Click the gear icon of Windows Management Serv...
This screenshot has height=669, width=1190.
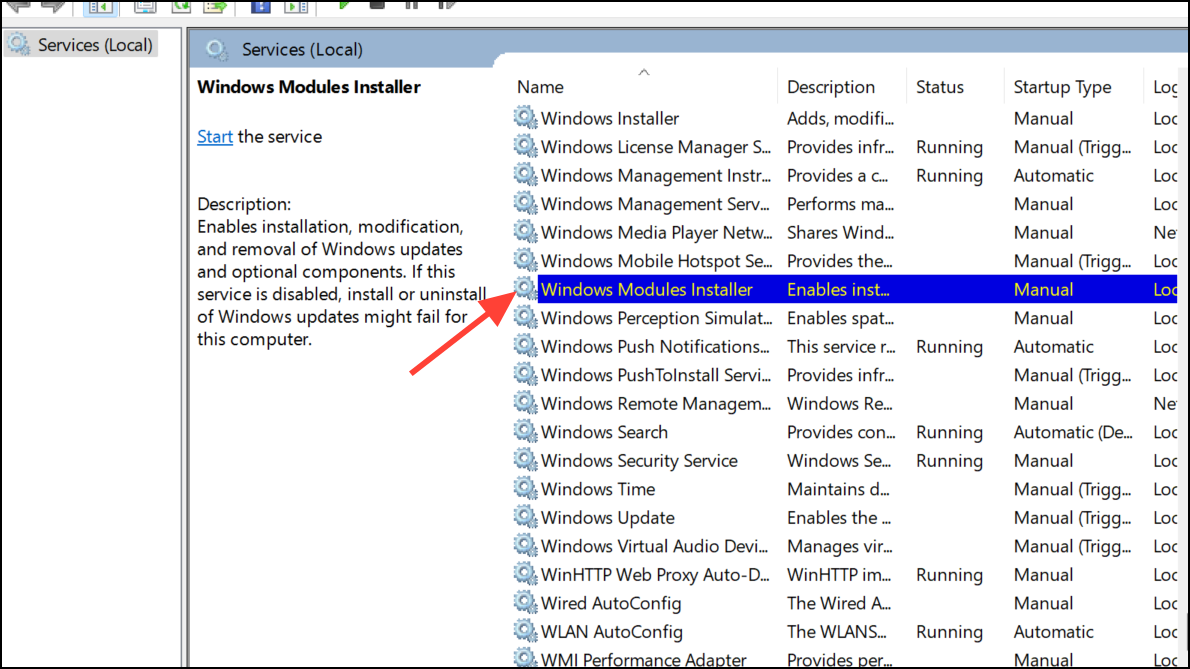point(525,203)
